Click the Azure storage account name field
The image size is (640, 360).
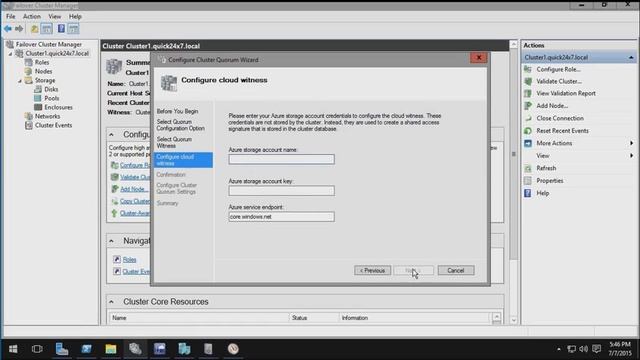coord(281,159)
